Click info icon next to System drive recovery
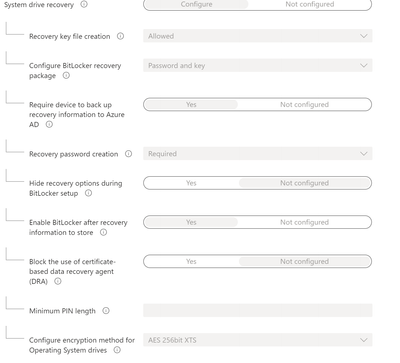 [84, 4]
